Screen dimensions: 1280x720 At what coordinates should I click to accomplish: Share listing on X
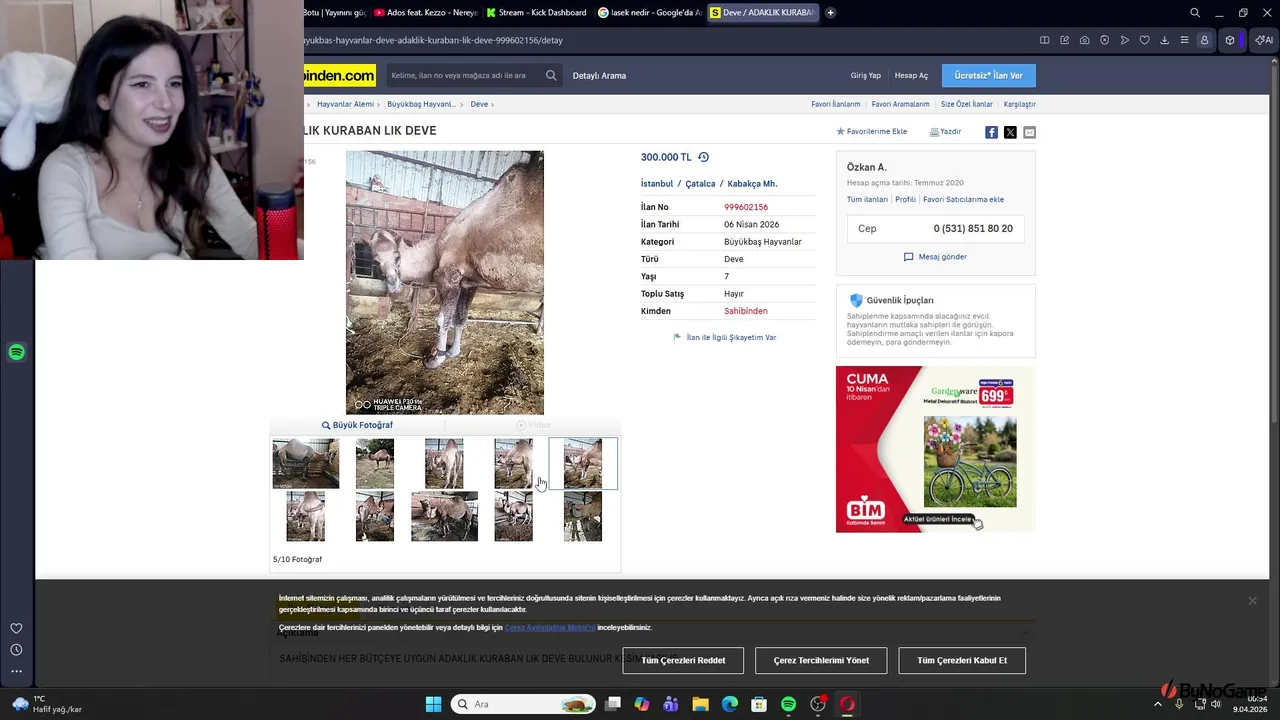1010,132
